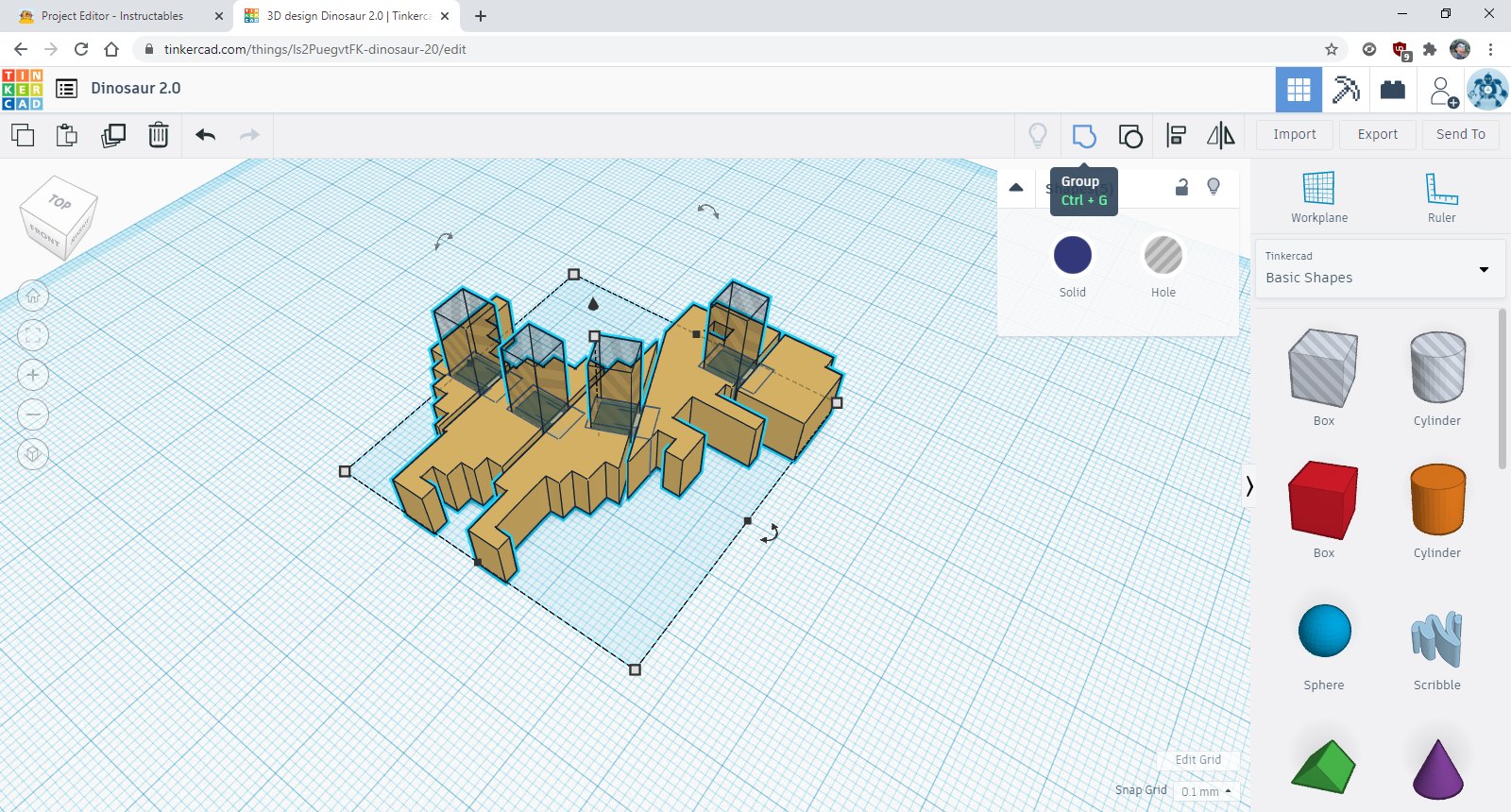This screenshot has width=1511, height=812.
Task: Undo the last action
Action: 206,135
